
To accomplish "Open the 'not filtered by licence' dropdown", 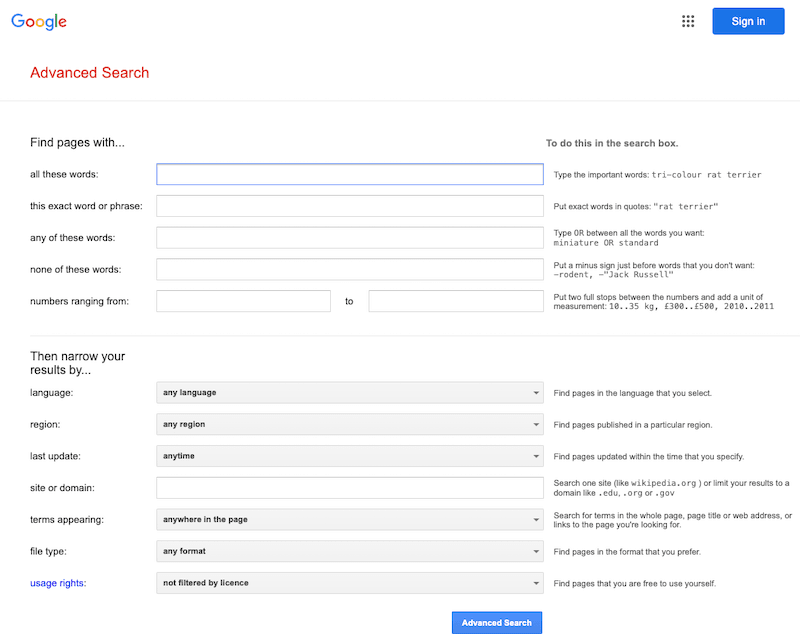I will click(x=349, y=583).
